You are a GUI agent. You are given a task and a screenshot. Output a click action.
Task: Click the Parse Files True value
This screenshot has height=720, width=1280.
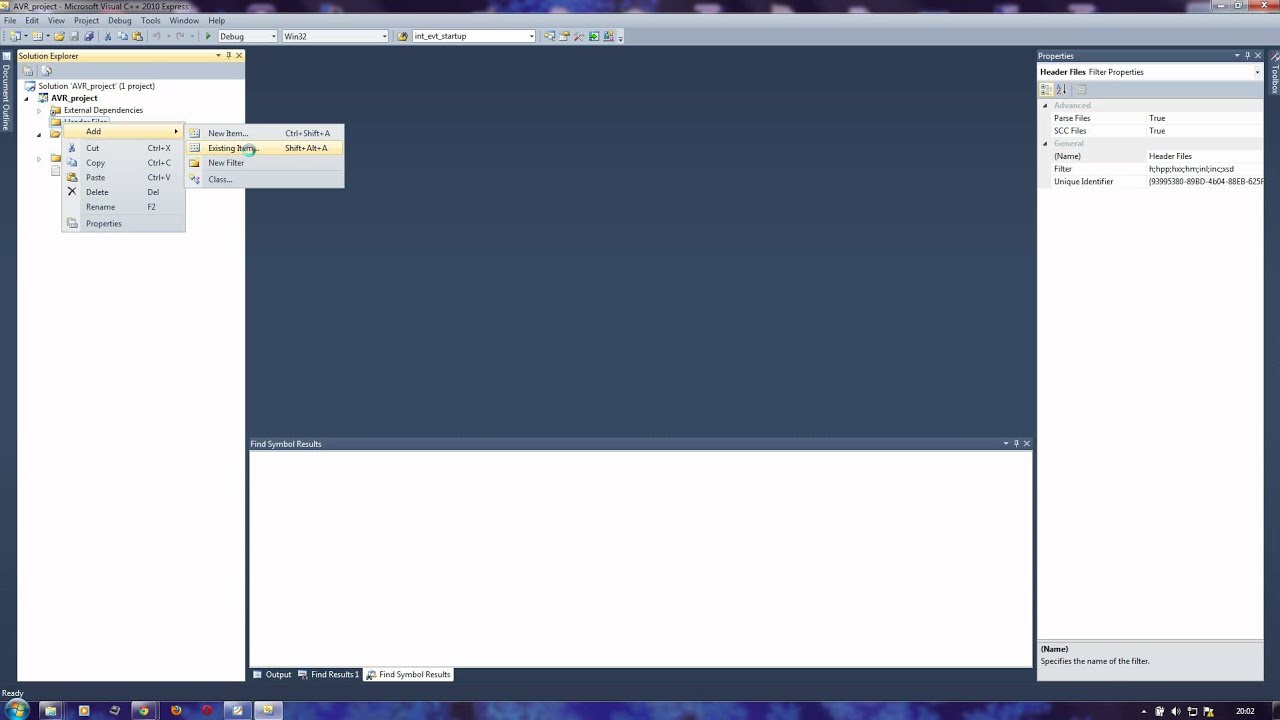(x=1204, y=118)
